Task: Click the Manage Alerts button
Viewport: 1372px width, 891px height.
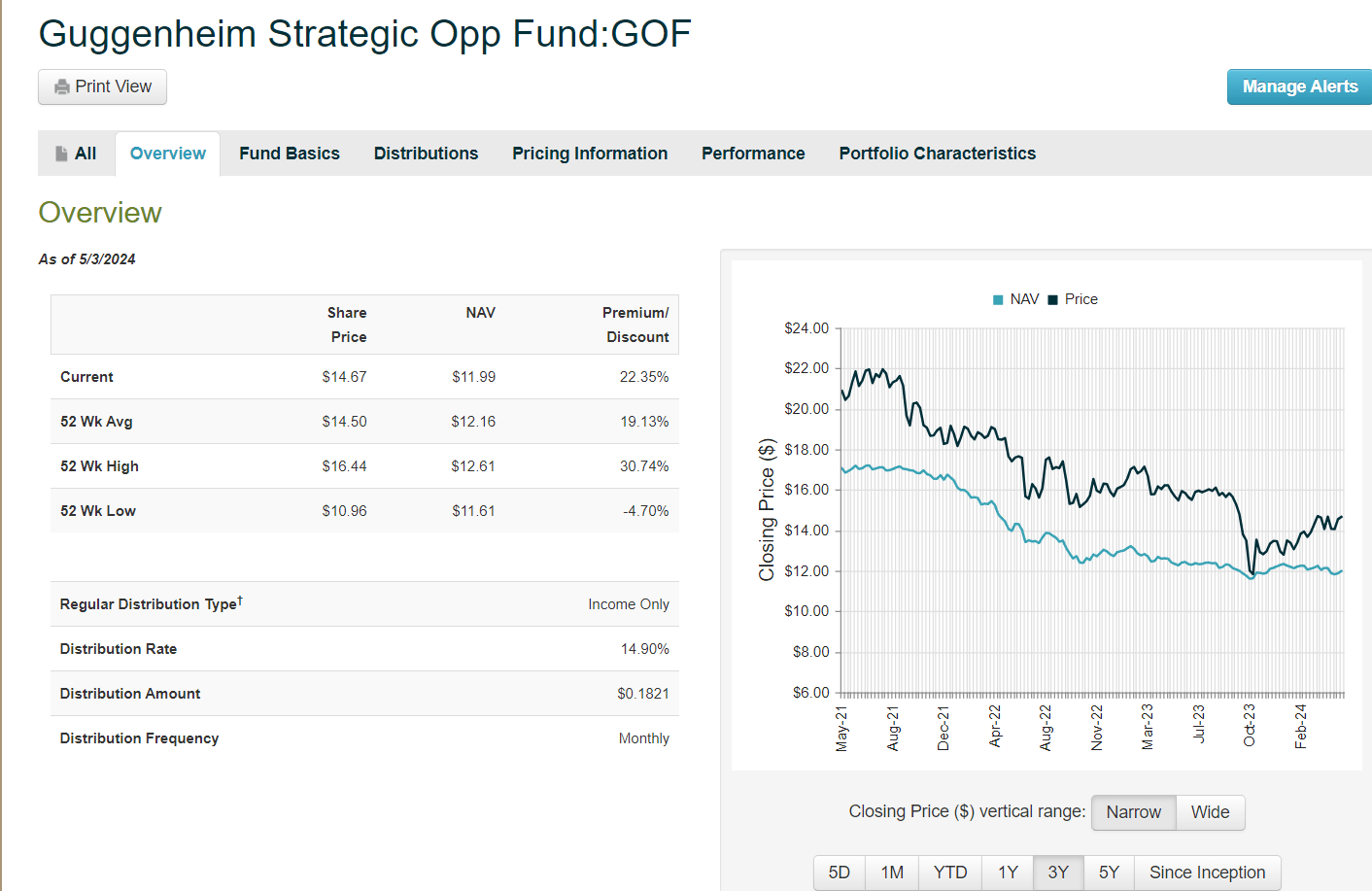Action: (1299, 86)
